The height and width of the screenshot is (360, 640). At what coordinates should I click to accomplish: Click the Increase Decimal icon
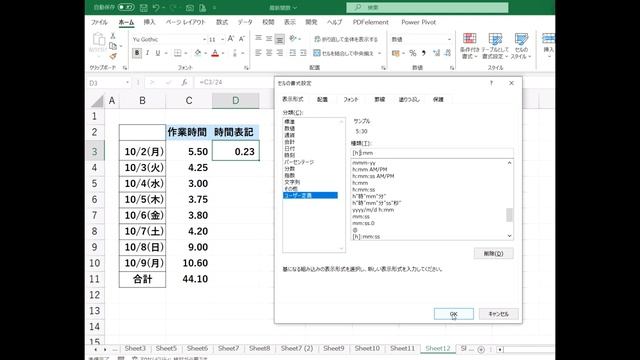click(436, 53)
